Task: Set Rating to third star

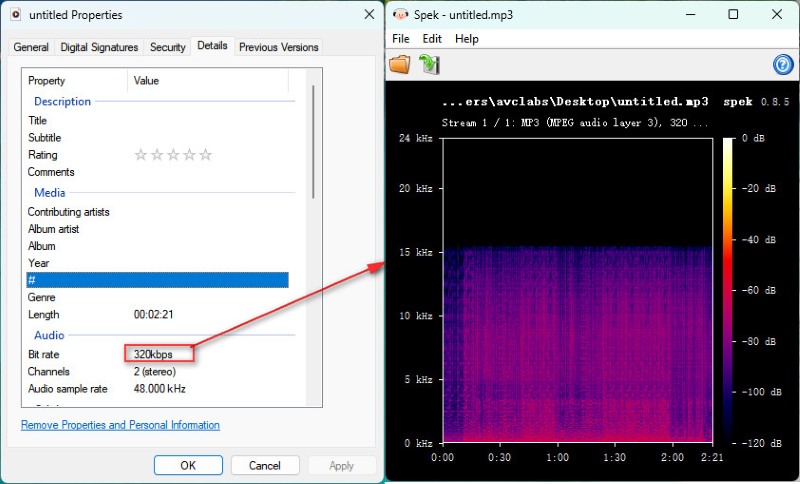Action: click(x=173, y=155)
